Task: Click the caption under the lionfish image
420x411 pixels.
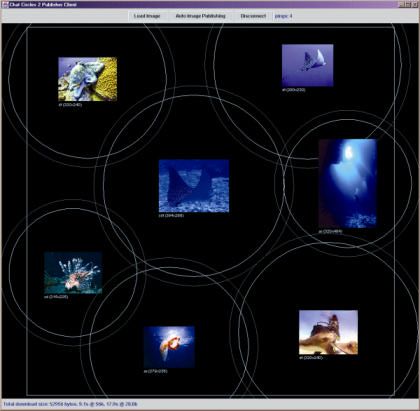Action: pos(56,297)
